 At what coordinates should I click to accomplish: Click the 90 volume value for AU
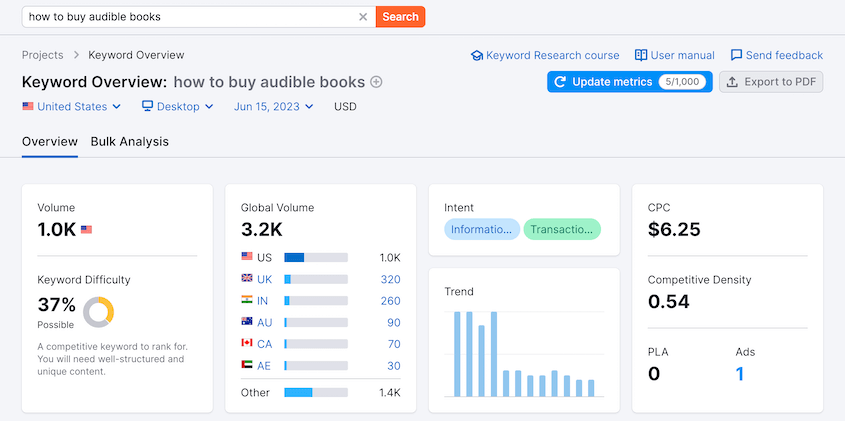(x=394, y=323)
